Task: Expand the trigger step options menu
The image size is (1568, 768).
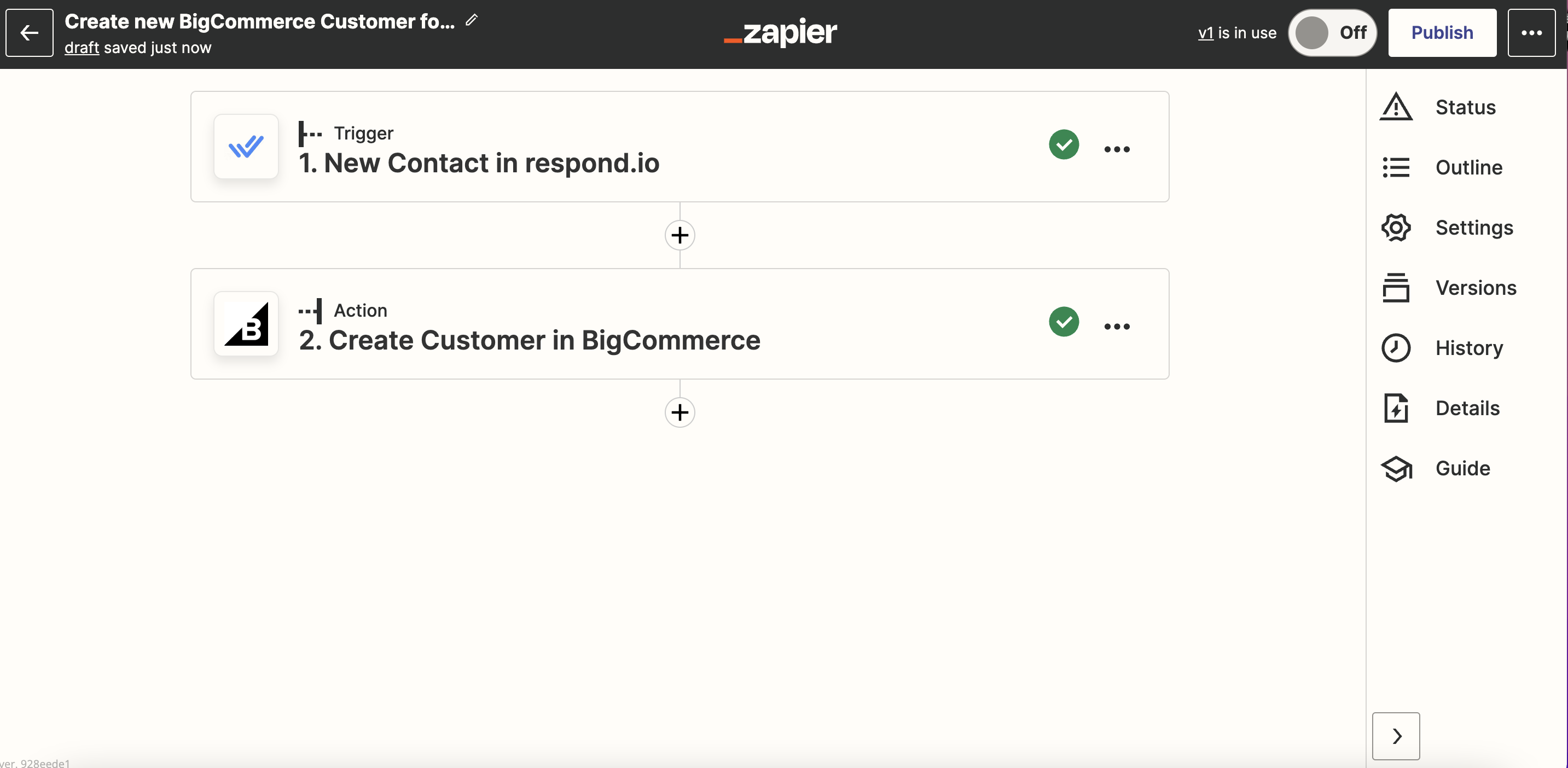Action: (x=1116, y=146)
